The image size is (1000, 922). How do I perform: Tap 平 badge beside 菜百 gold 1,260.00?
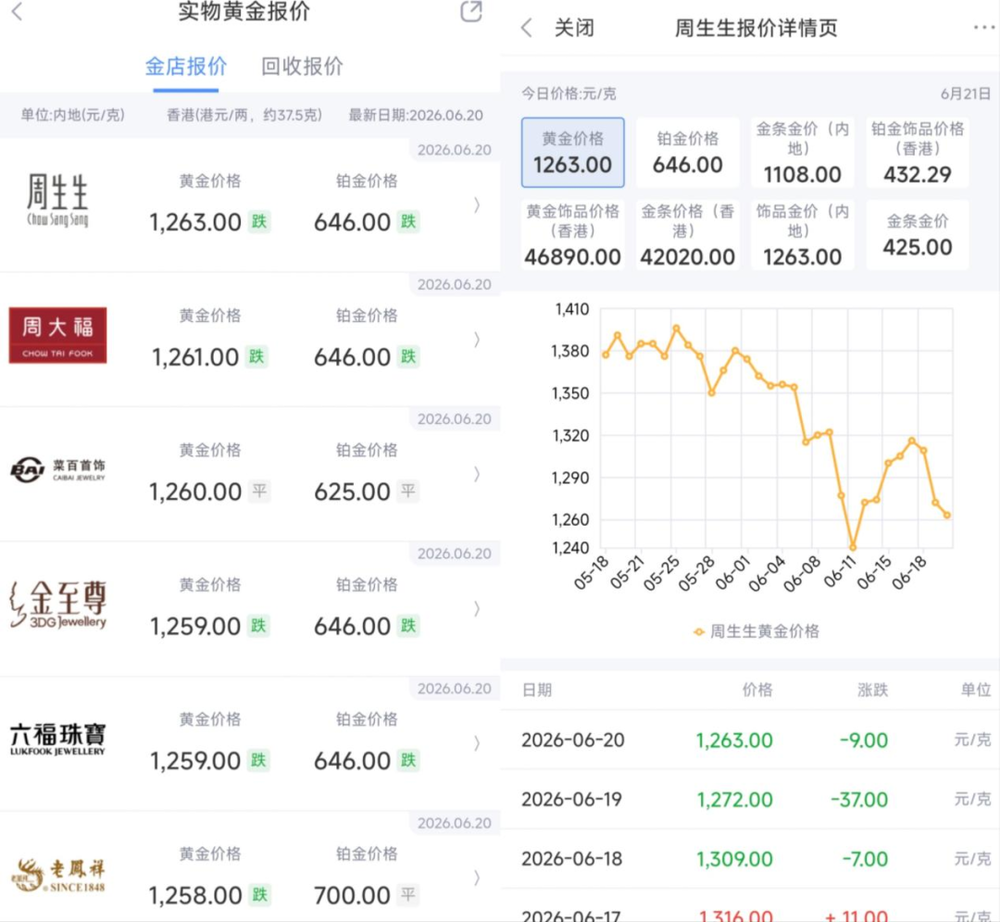(x=259, y=491)
